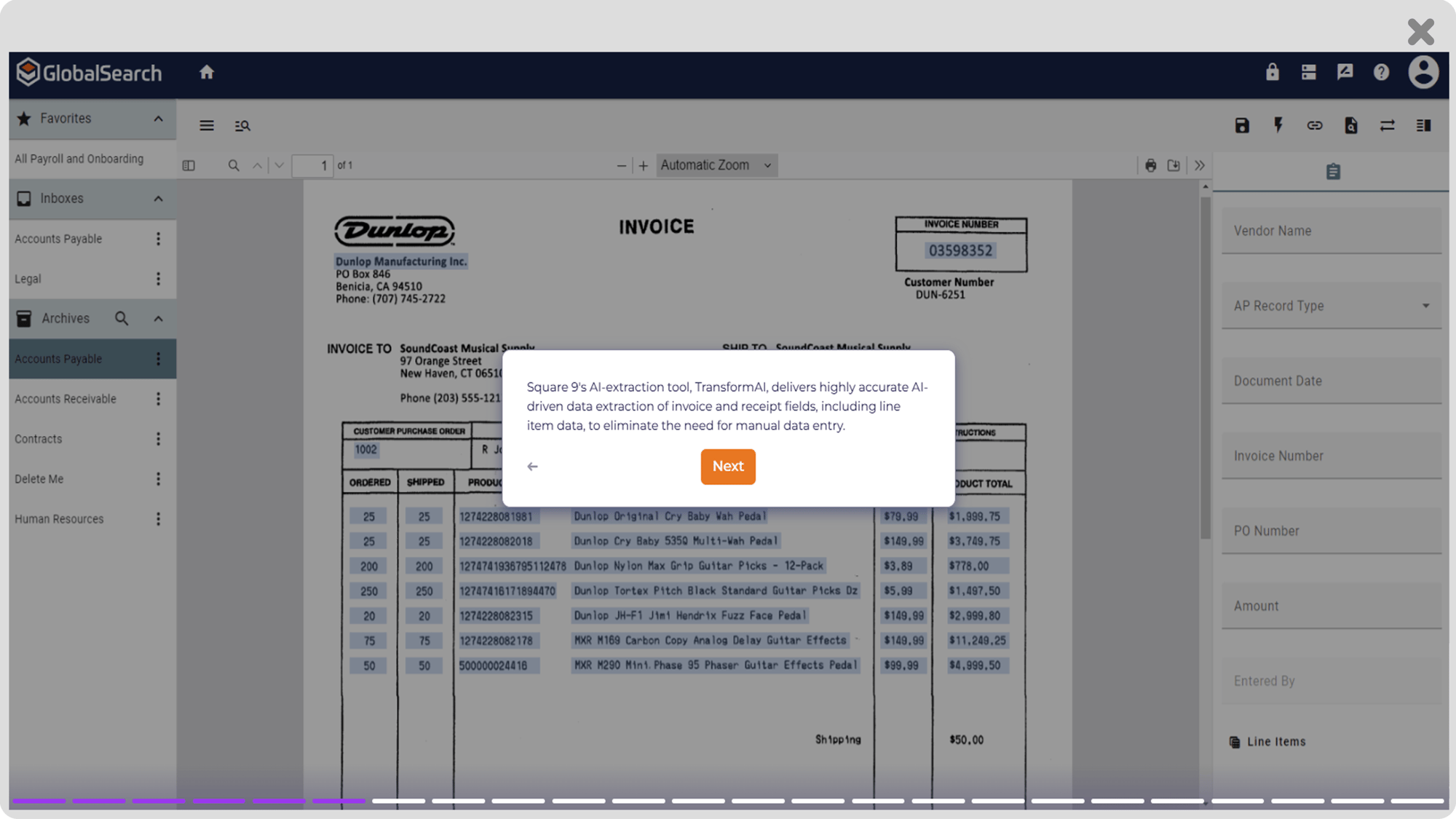The width and height of the screenshot is (1456, 819).
Task: Expand the Inboxes section in sidebar
Action: click(x=158, y=198)
